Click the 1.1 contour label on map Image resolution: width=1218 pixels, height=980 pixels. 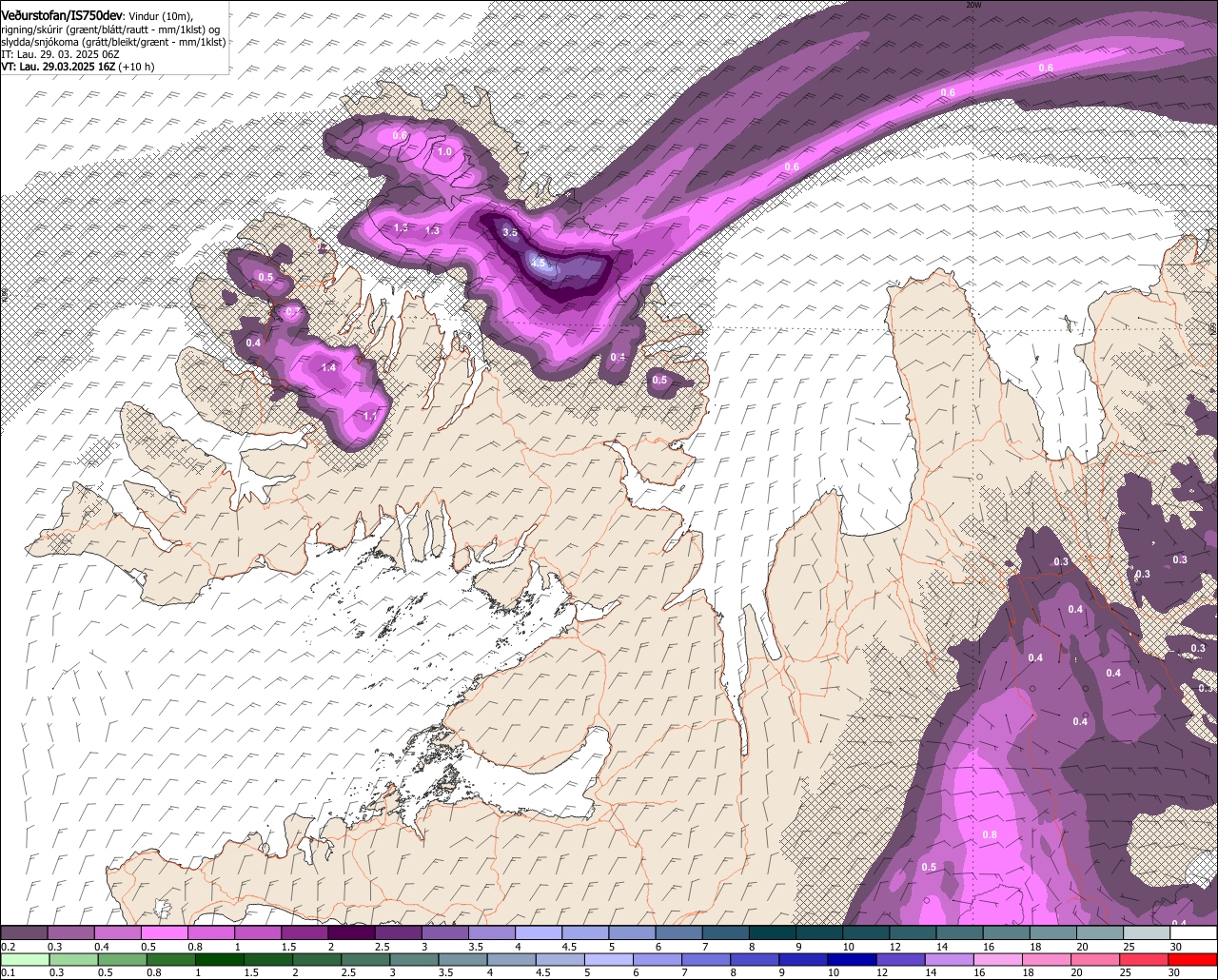tap(371, 416)
